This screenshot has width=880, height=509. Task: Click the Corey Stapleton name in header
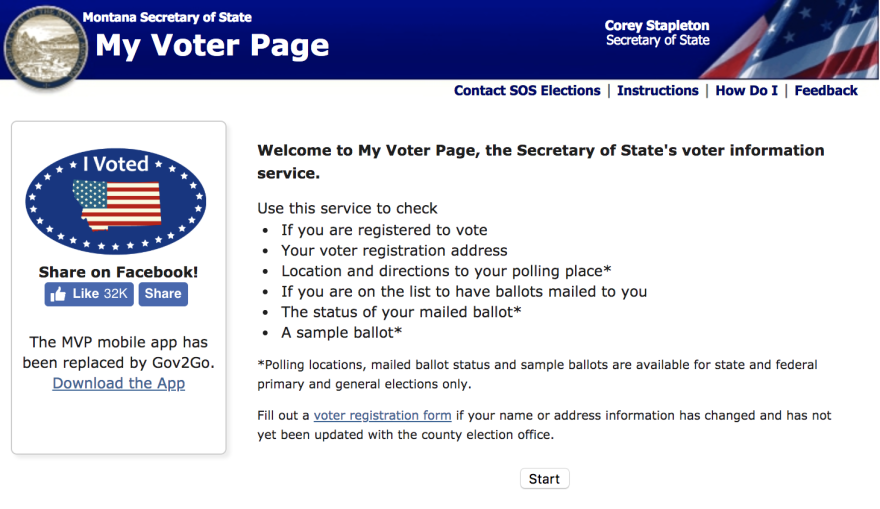[657, 26]
